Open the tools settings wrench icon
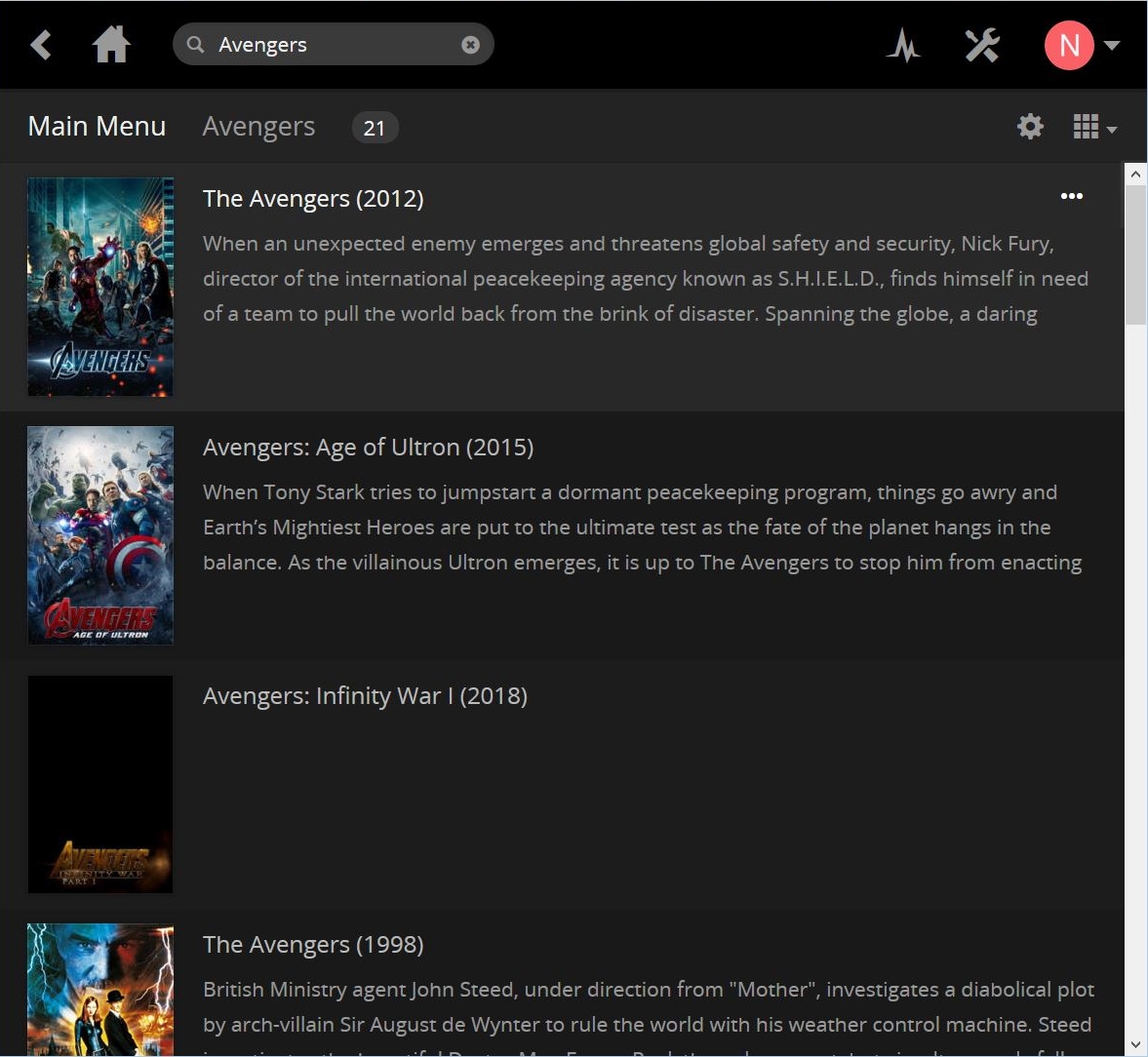Screen dimensions: 1148x1057 982,46
